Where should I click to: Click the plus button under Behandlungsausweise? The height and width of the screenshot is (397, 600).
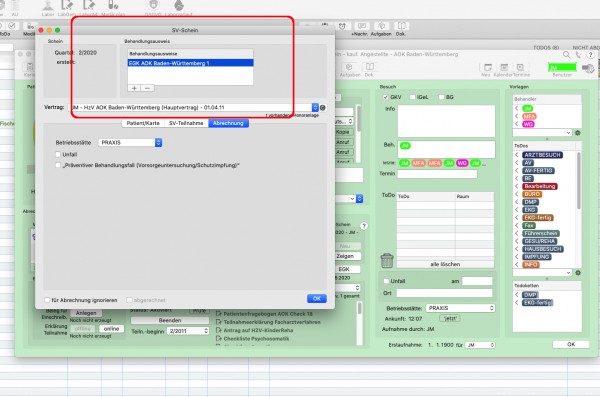click(x=134, y=88)
